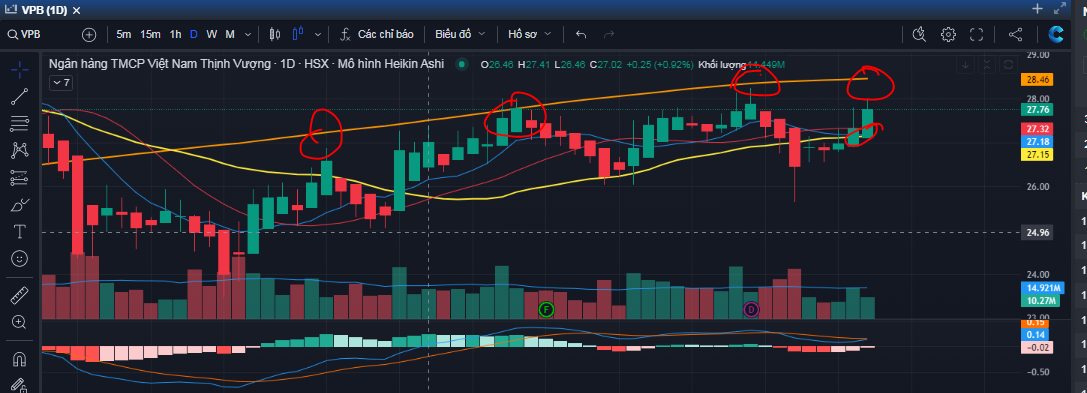Click the green 27.76 current price label
1087x393 pixels.
[x=1038, y=110]
